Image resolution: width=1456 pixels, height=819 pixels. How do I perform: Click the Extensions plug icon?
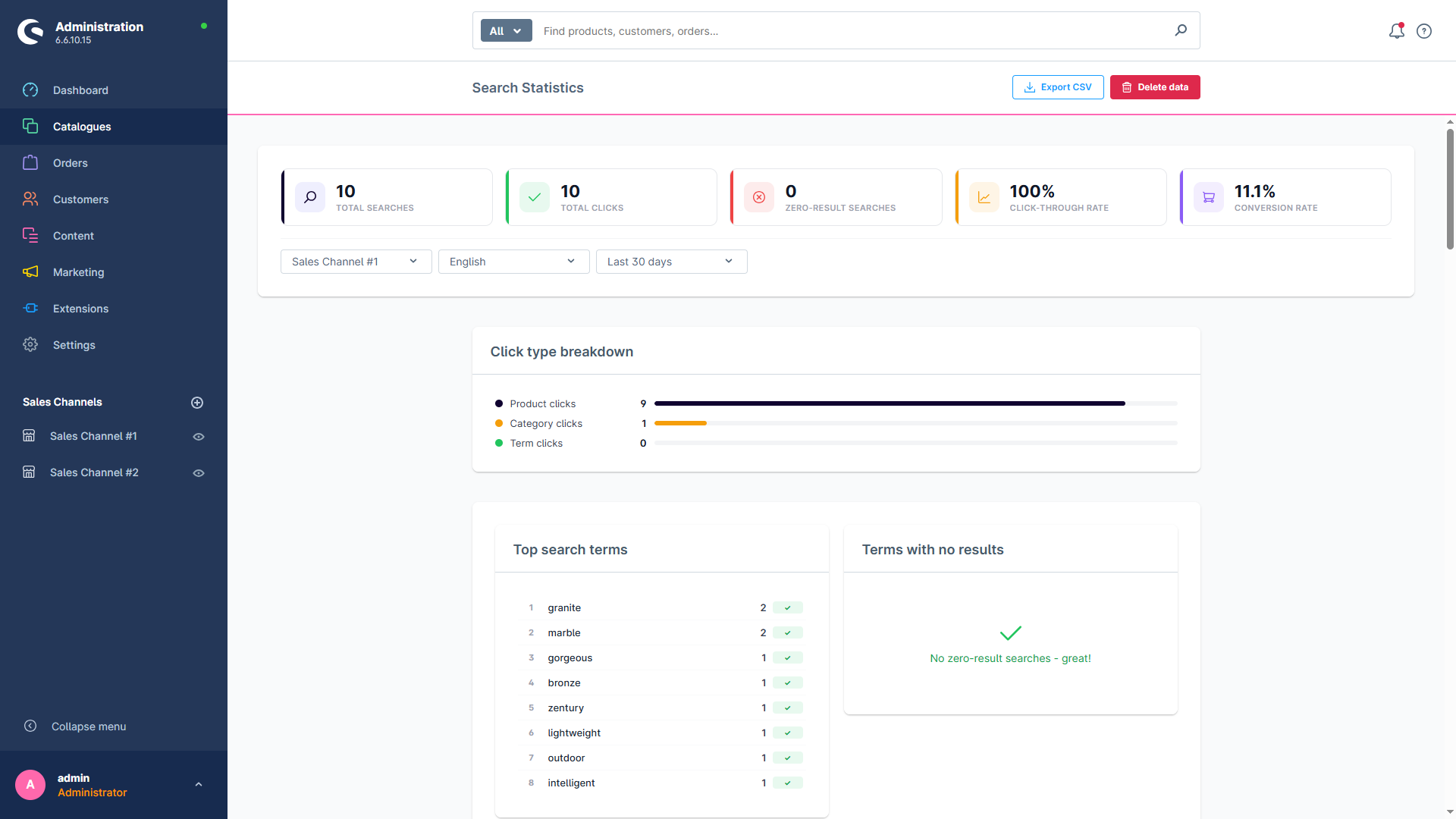pyautogui.click(x=30, y=308)
